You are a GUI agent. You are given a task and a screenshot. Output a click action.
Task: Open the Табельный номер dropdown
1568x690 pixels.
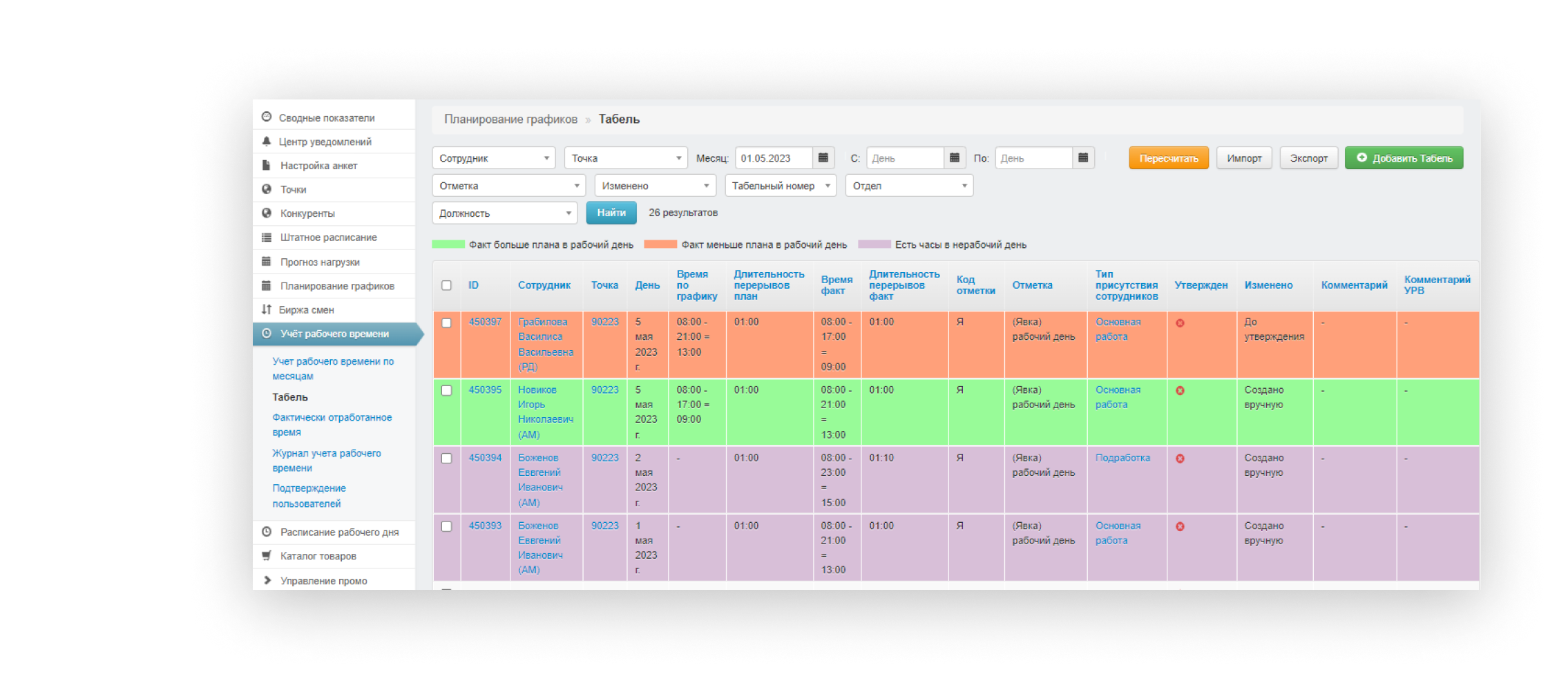pos(781,186)
